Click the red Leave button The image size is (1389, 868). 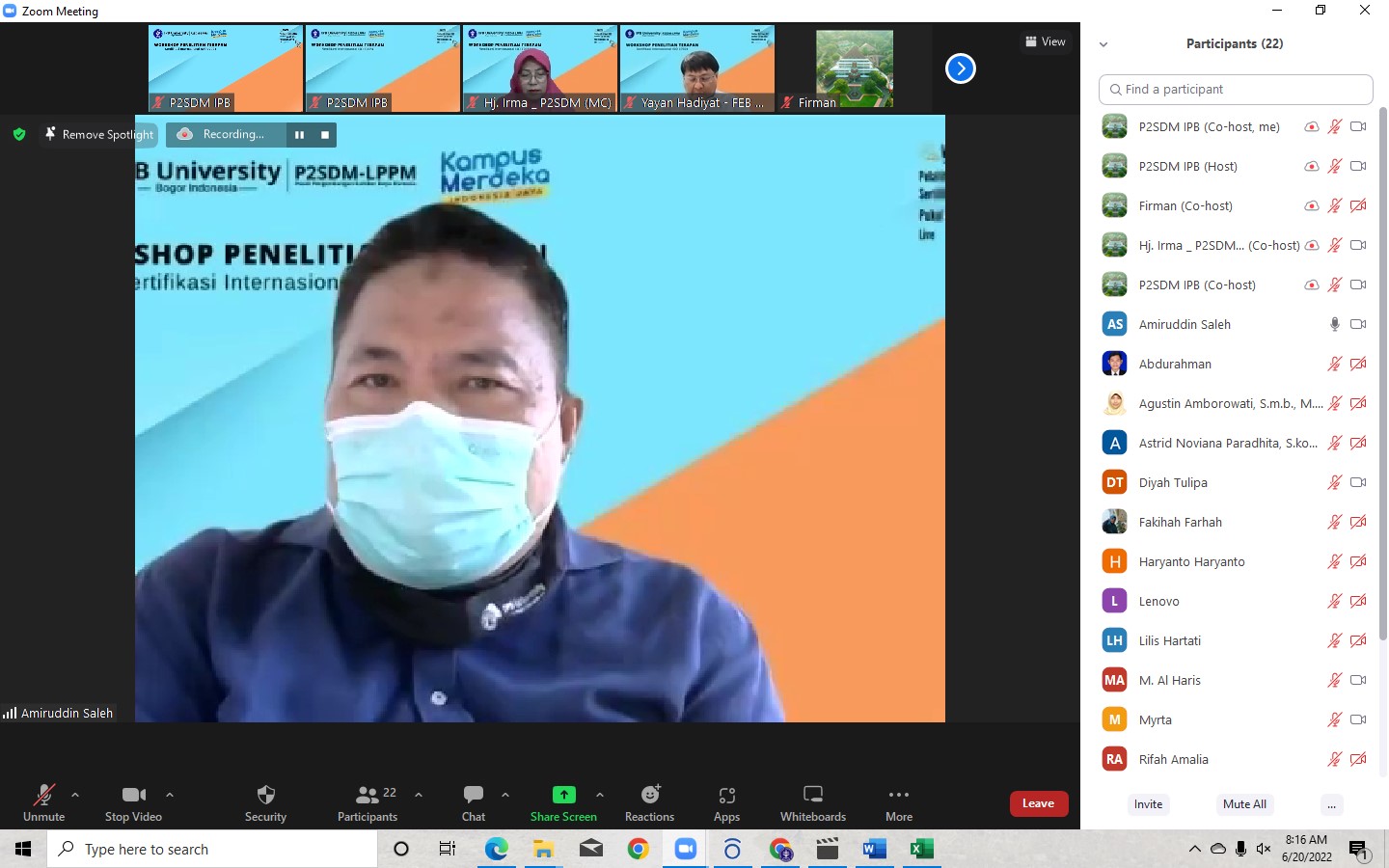(1038, 803)
